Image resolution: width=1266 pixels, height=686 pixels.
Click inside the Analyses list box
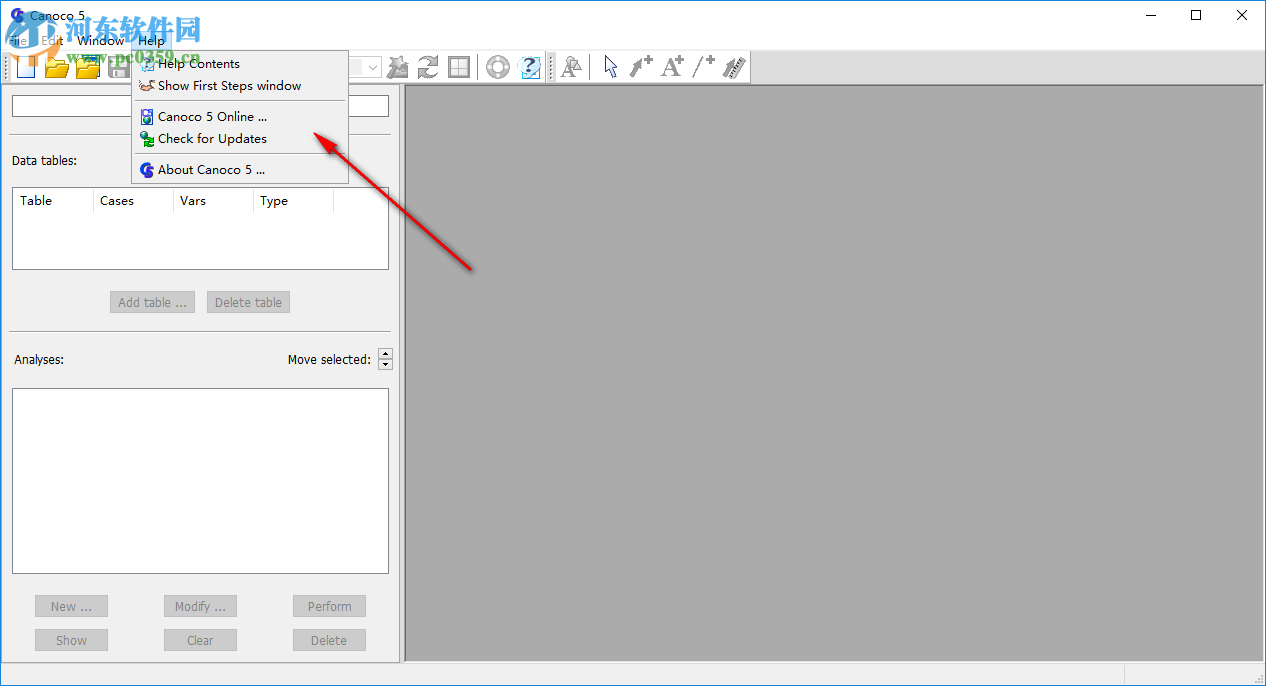pos(200,481)
